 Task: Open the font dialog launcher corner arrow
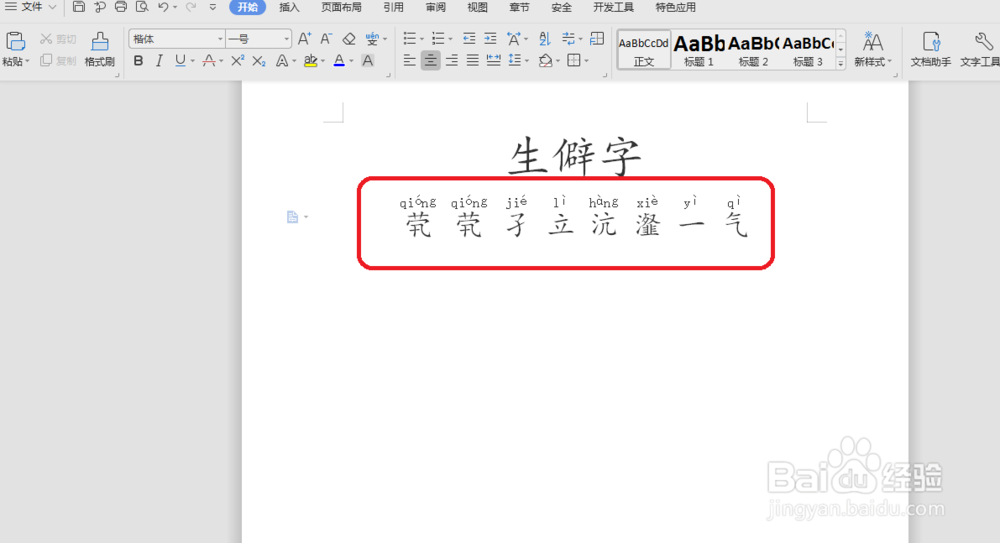tap(388, 75)
